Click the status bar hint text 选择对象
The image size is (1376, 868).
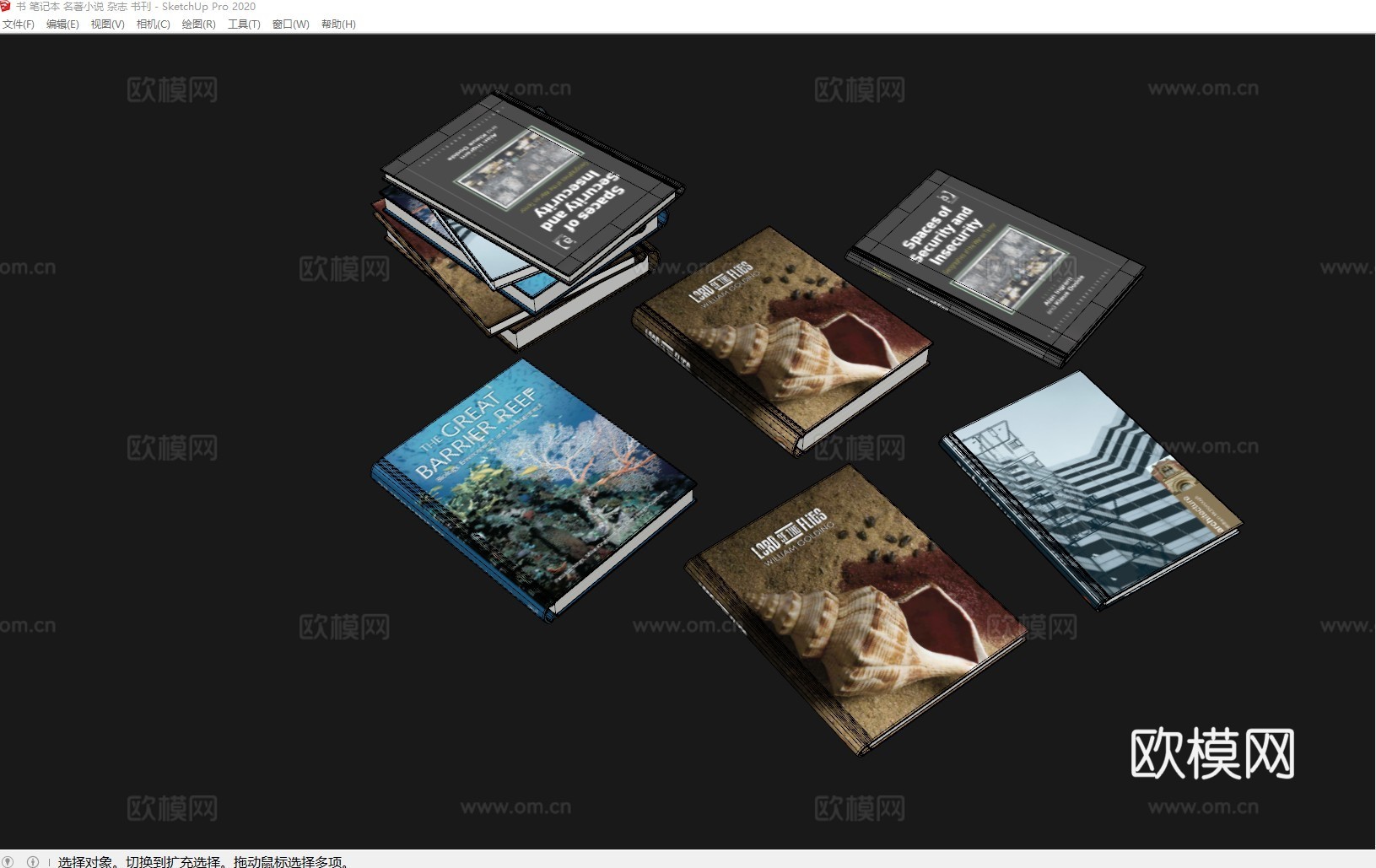click(85, 861)
